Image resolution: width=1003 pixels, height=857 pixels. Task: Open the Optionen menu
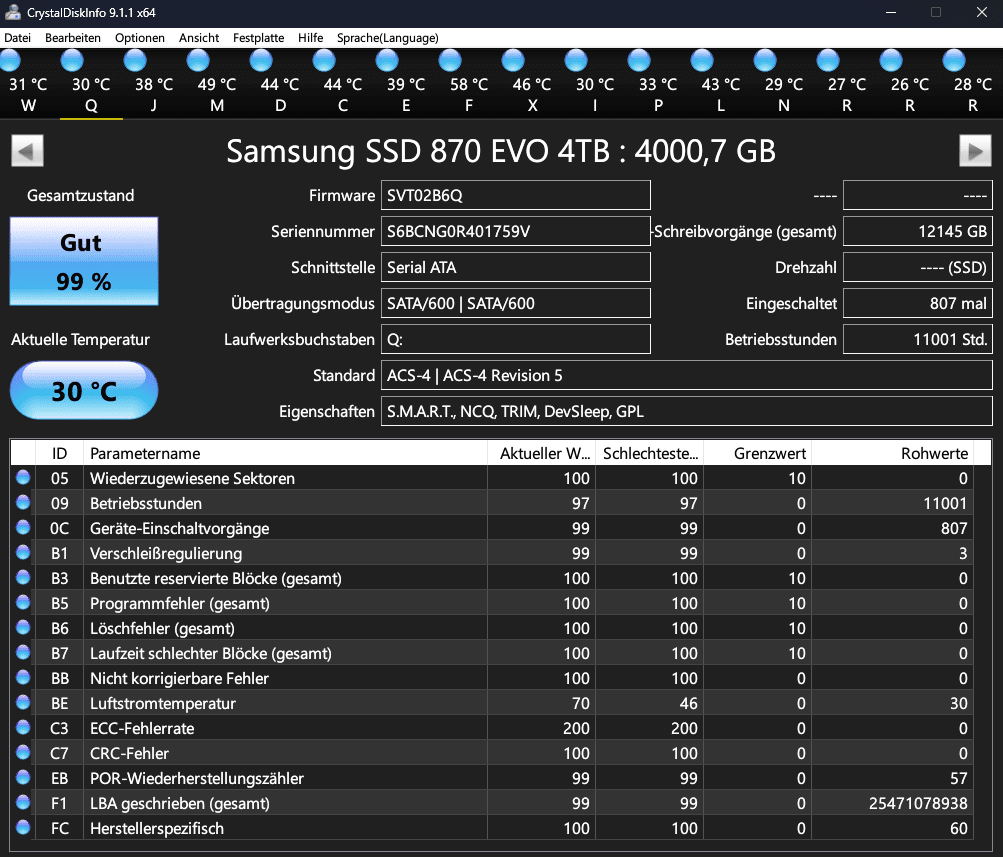(139, 38)
